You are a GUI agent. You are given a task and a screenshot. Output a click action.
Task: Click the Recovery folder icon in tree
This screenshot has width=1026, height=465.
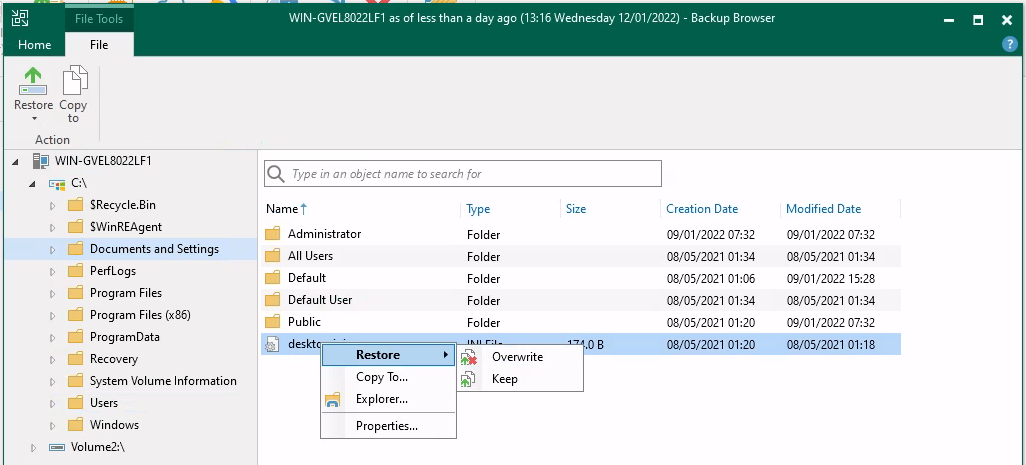(76, 359)
